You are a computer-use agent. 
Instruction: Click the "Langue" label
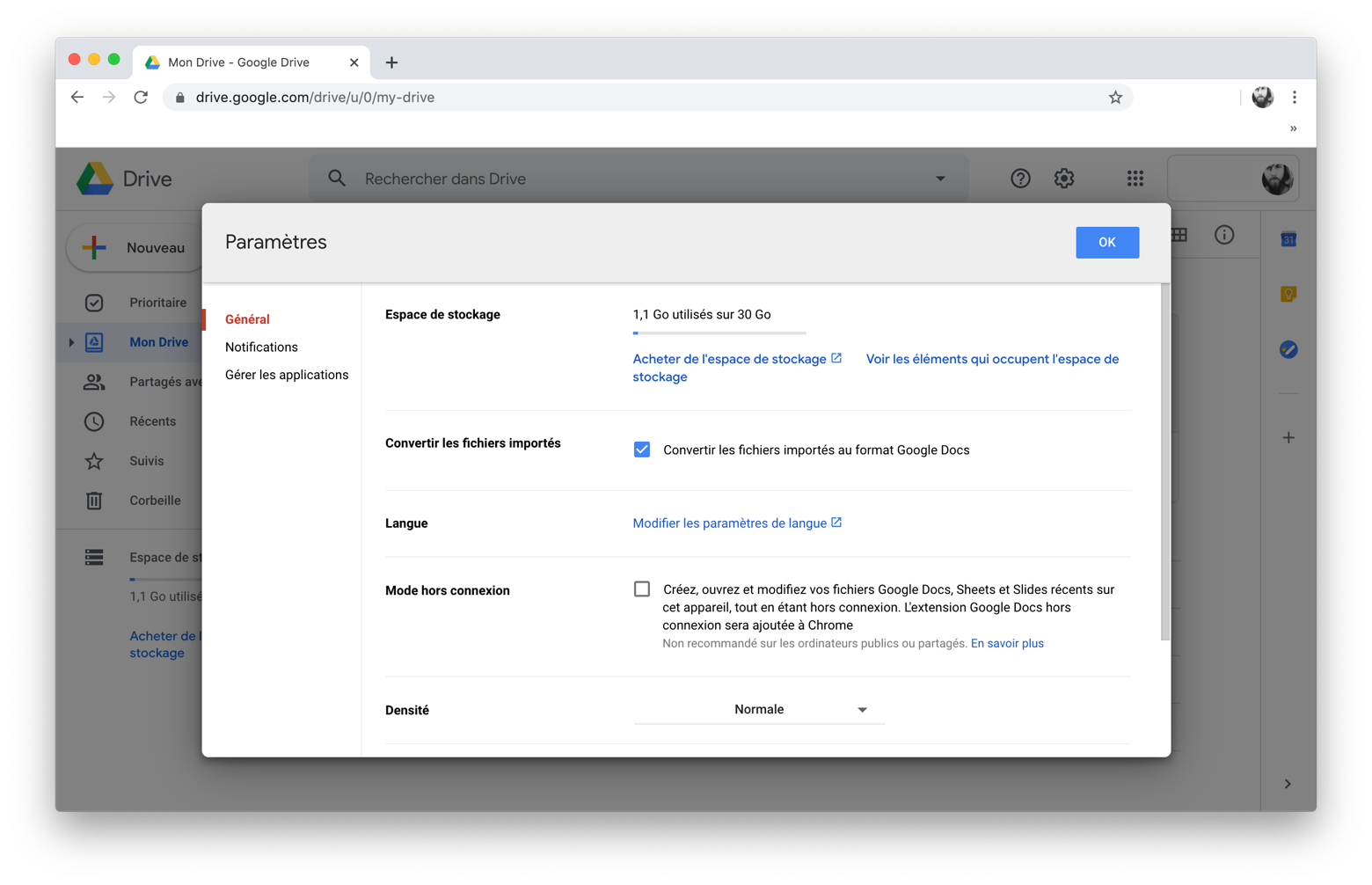tap(406, 523)
